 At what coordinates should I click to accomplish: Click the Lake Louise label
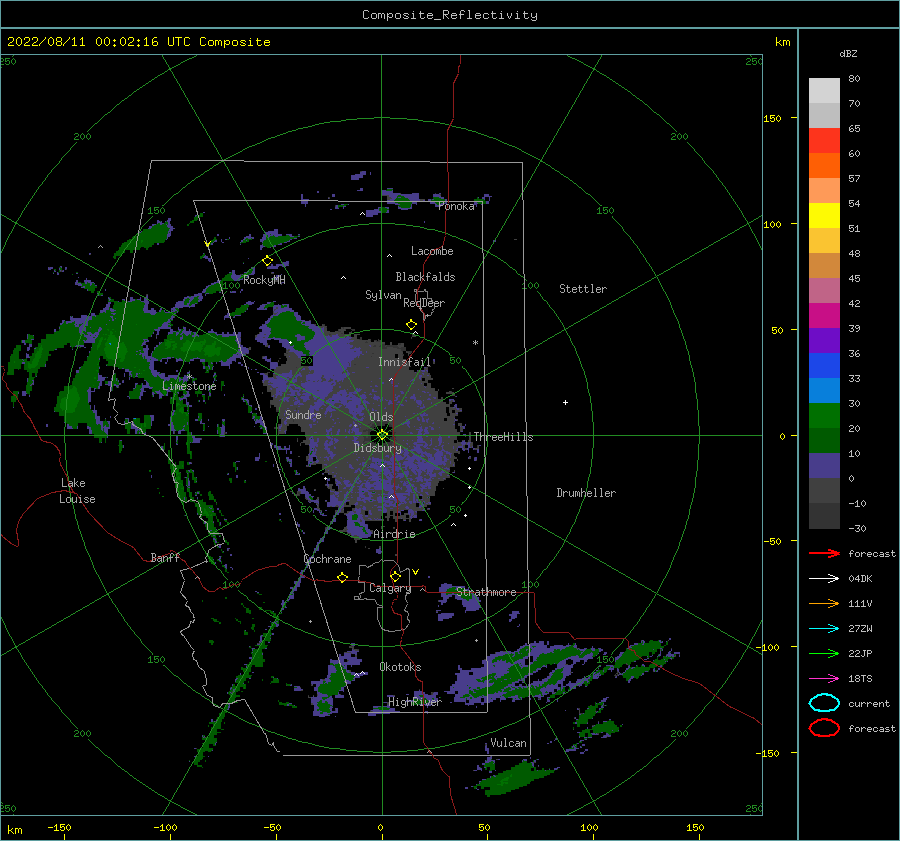click(x=77, y=491)
